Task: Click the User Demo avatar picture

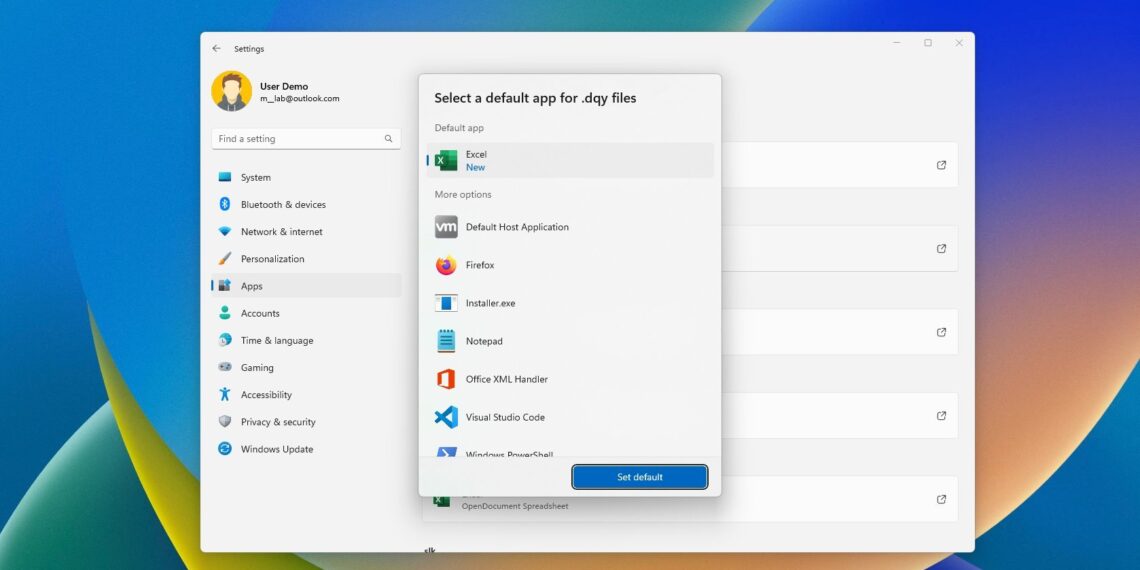Action: click(232, 91)
